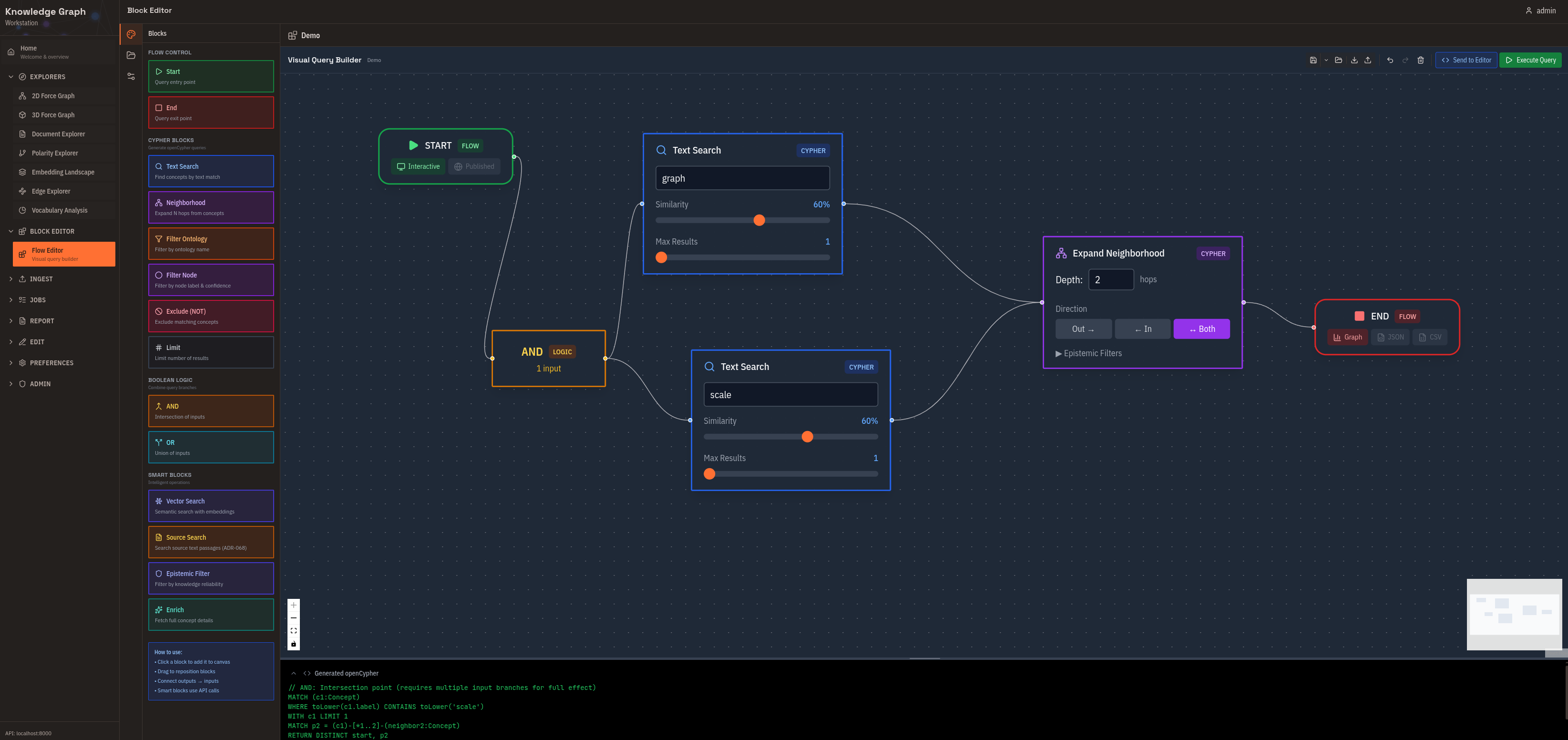Open the sliders settings panel icon
The width and height of the screenshot is (1568, 740).
click(131, 75)
